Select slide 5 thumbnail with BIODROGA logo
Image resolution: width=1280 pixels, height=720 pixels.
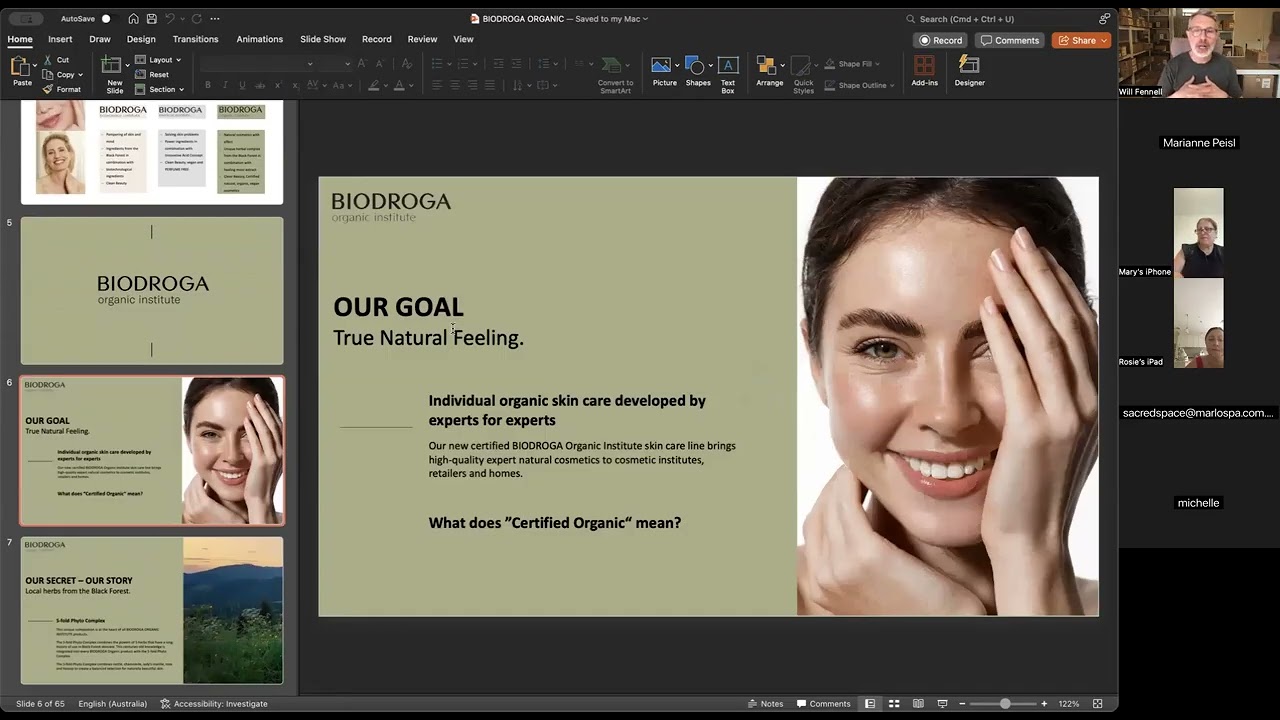(152, 291)
